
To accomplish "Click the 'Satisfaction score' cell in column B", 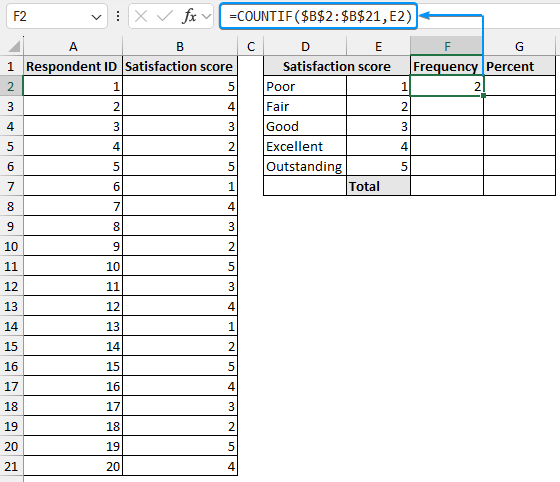I will coord(180,66).
